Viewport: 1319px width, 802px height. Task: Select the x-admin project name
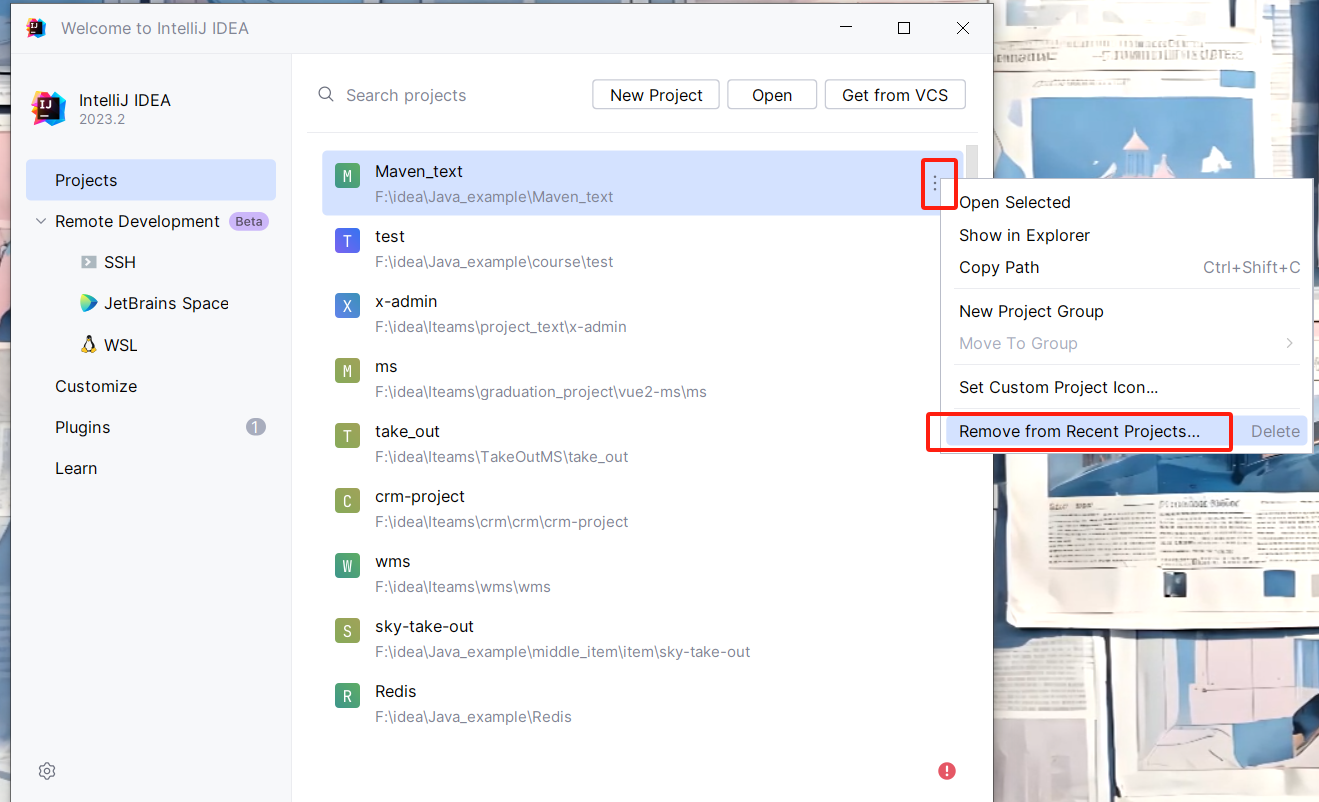[x=406, y=301]
